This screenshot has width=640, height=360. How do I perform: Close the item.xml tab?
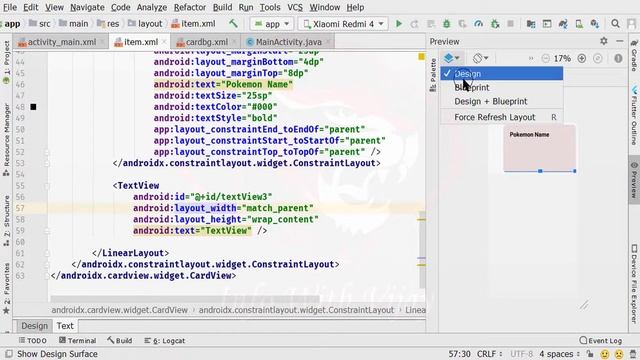[x=164, y=42]
